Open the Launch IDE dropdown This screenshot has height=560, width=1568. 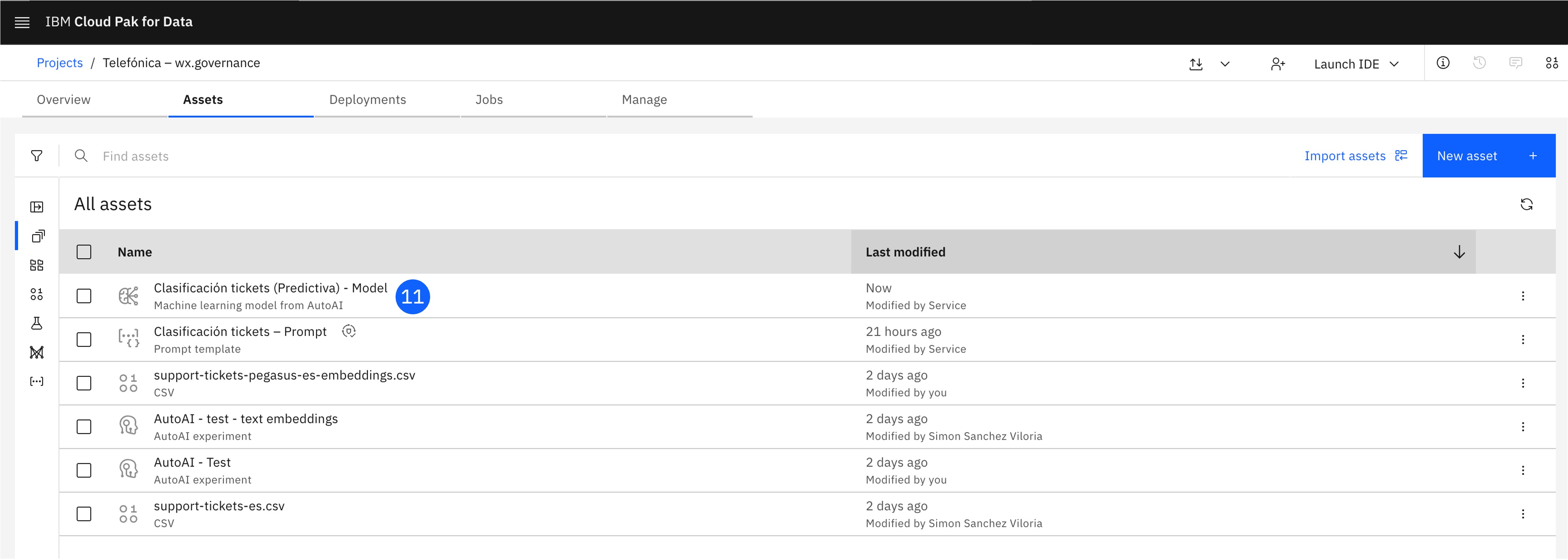tap(1356, 64)
